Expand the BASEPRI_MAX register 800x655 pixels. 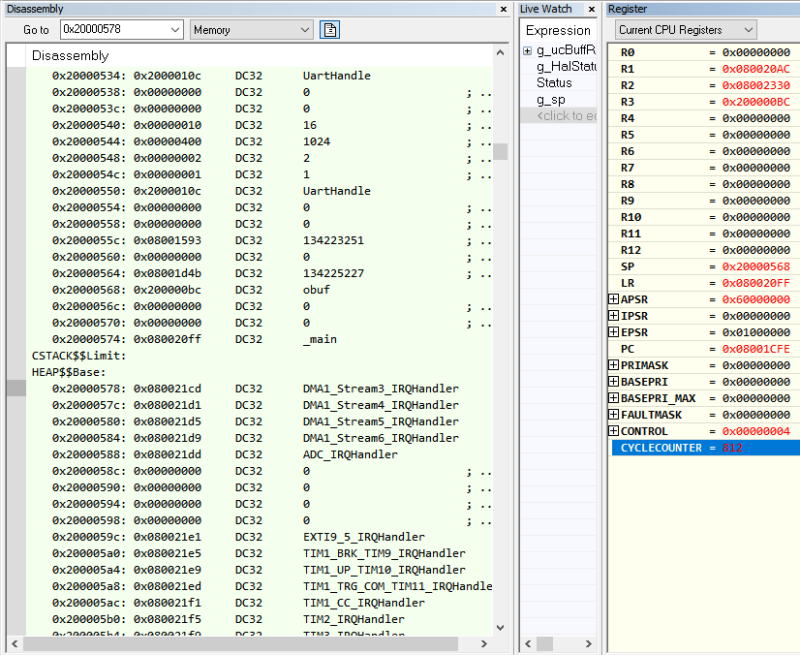[612, 398]
